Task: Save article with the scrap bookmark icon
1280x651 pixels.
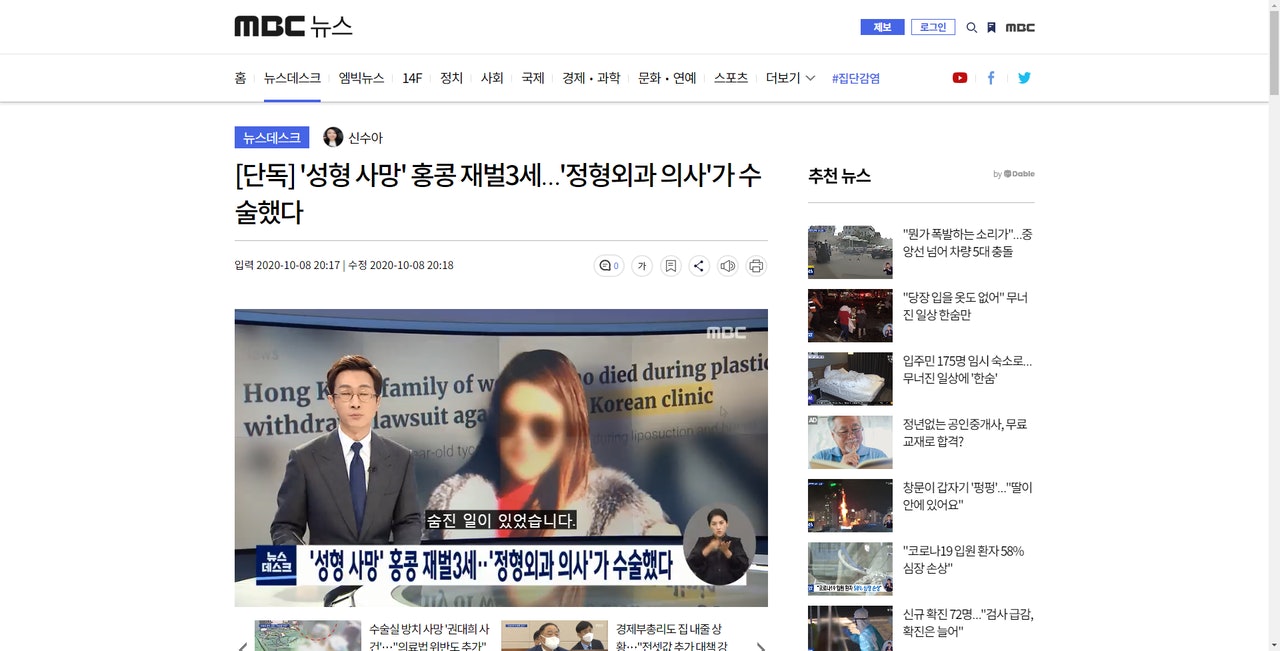Action: 670,266
